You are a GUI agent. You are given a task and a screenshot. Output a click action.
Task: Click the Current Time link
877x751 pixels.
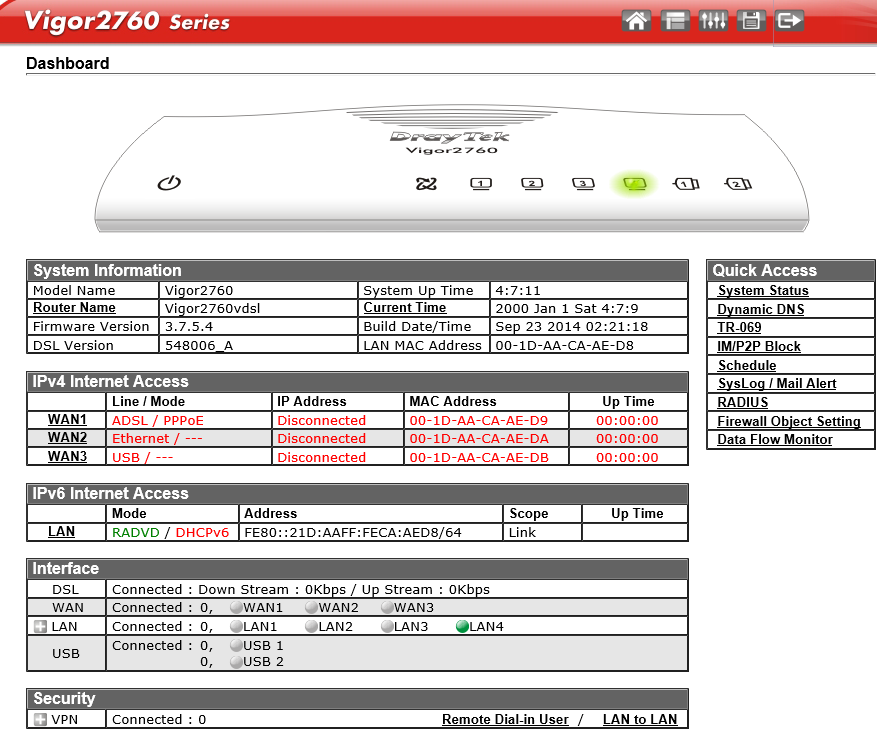[x=404, y=308]
